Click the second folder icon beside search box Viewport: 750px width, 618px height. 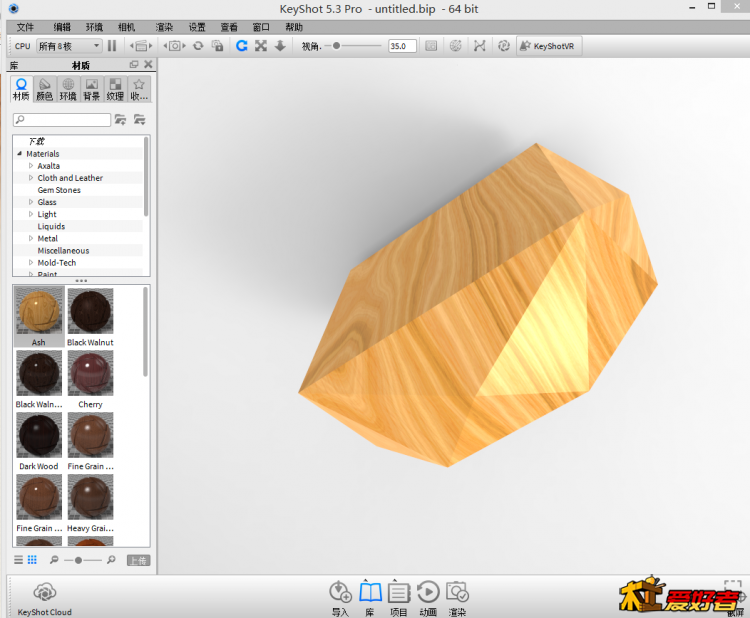(140, 120)
